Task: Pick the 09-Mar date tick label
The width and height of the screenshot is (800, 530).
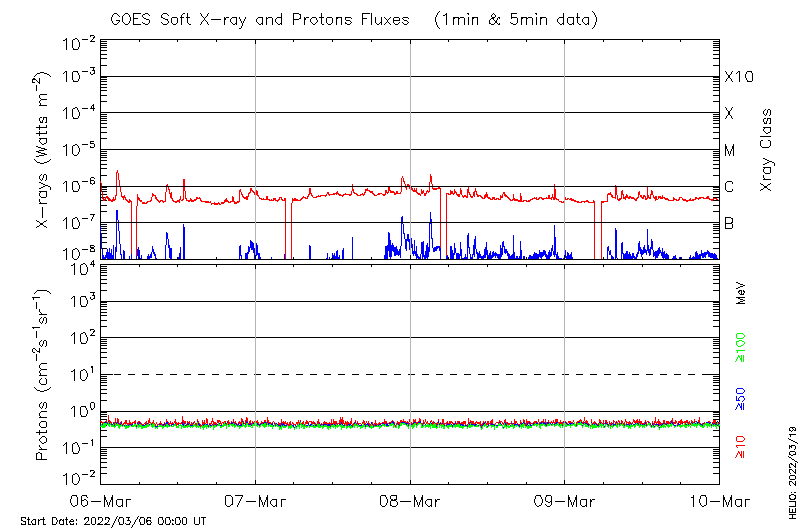Action: click(x=564, y=501)
